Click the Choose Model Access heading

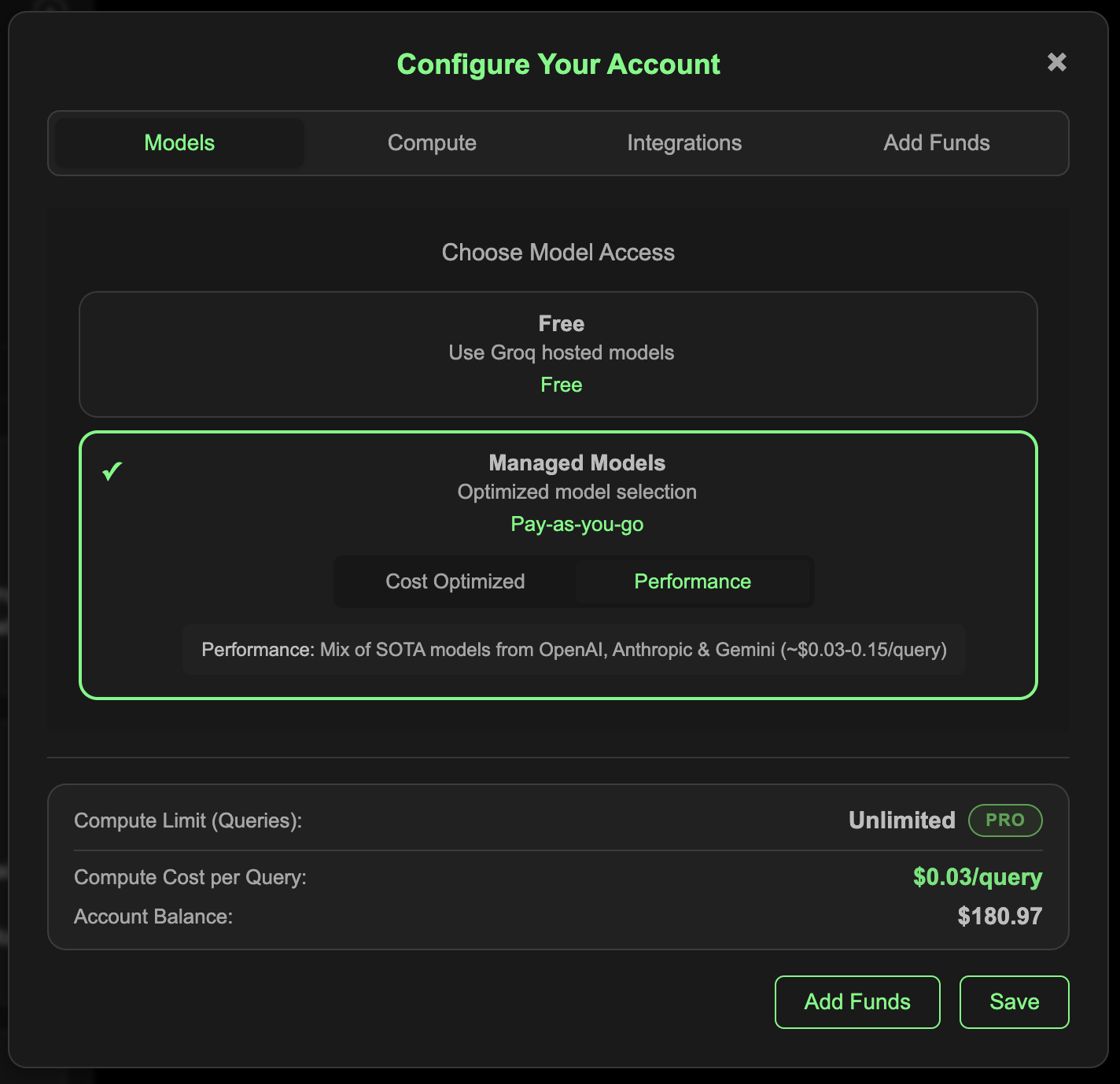[558, 253]
